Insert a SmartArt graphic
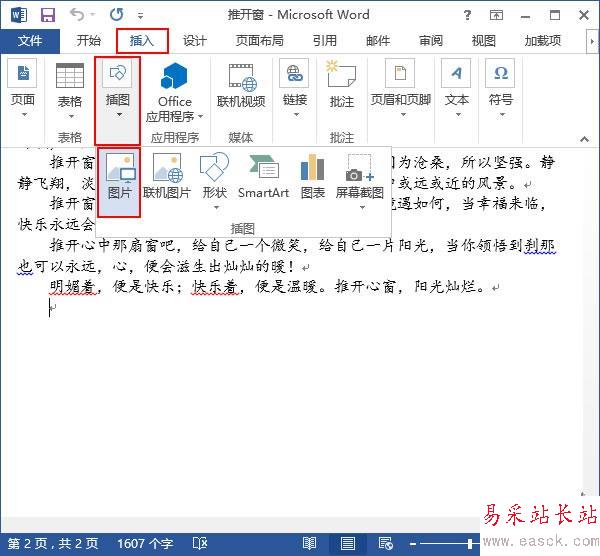600x556 pixels. click(x=263, y=177)
